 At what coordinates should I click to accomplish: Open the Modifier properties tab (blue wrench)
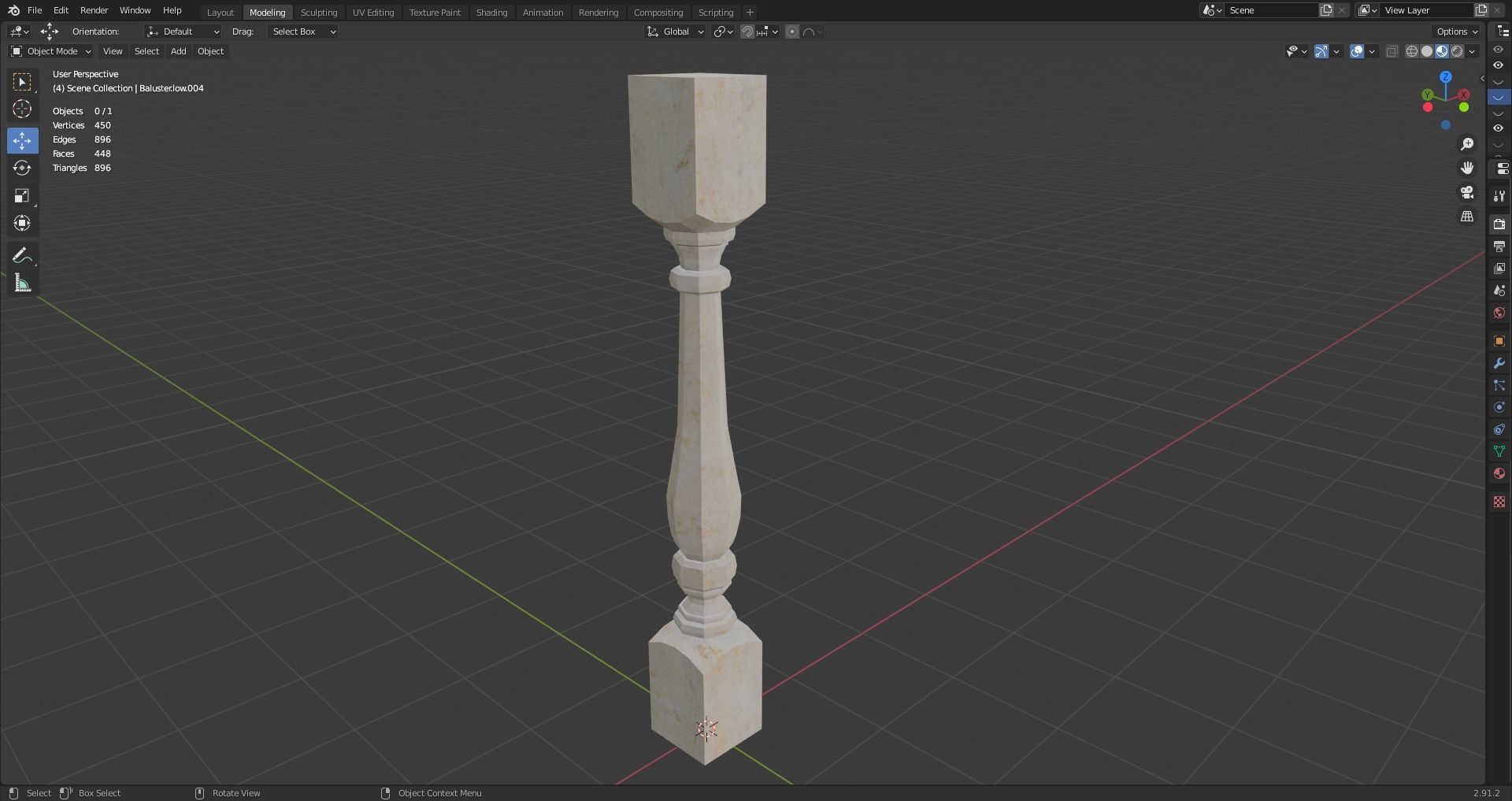1499,363
